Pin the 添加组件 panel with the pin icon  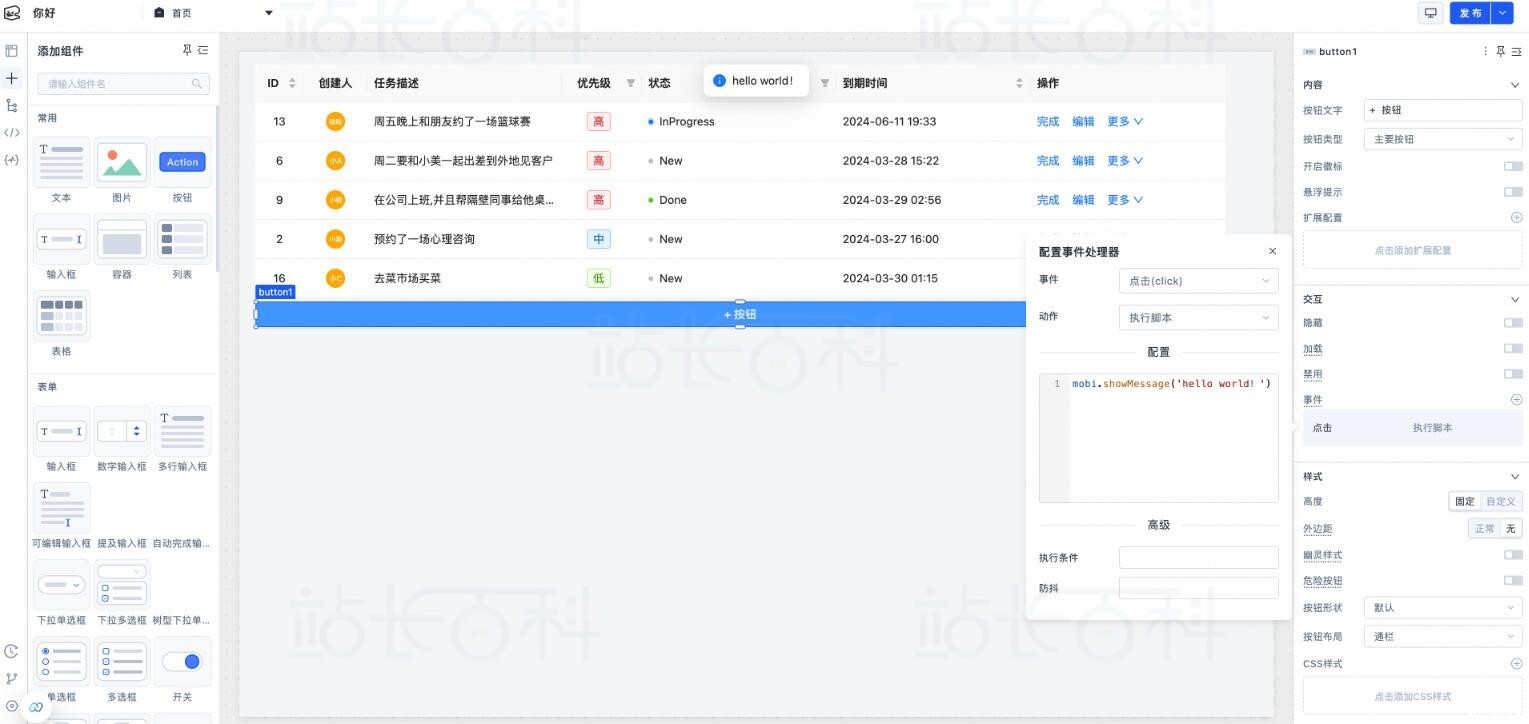tap(186, 50)
